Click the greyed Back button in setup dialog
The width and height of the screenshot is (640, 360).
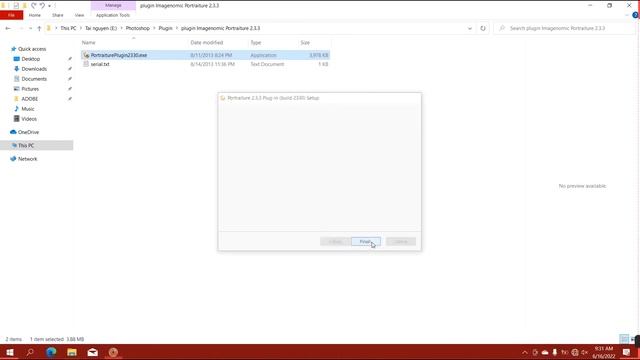coord(335,242)
